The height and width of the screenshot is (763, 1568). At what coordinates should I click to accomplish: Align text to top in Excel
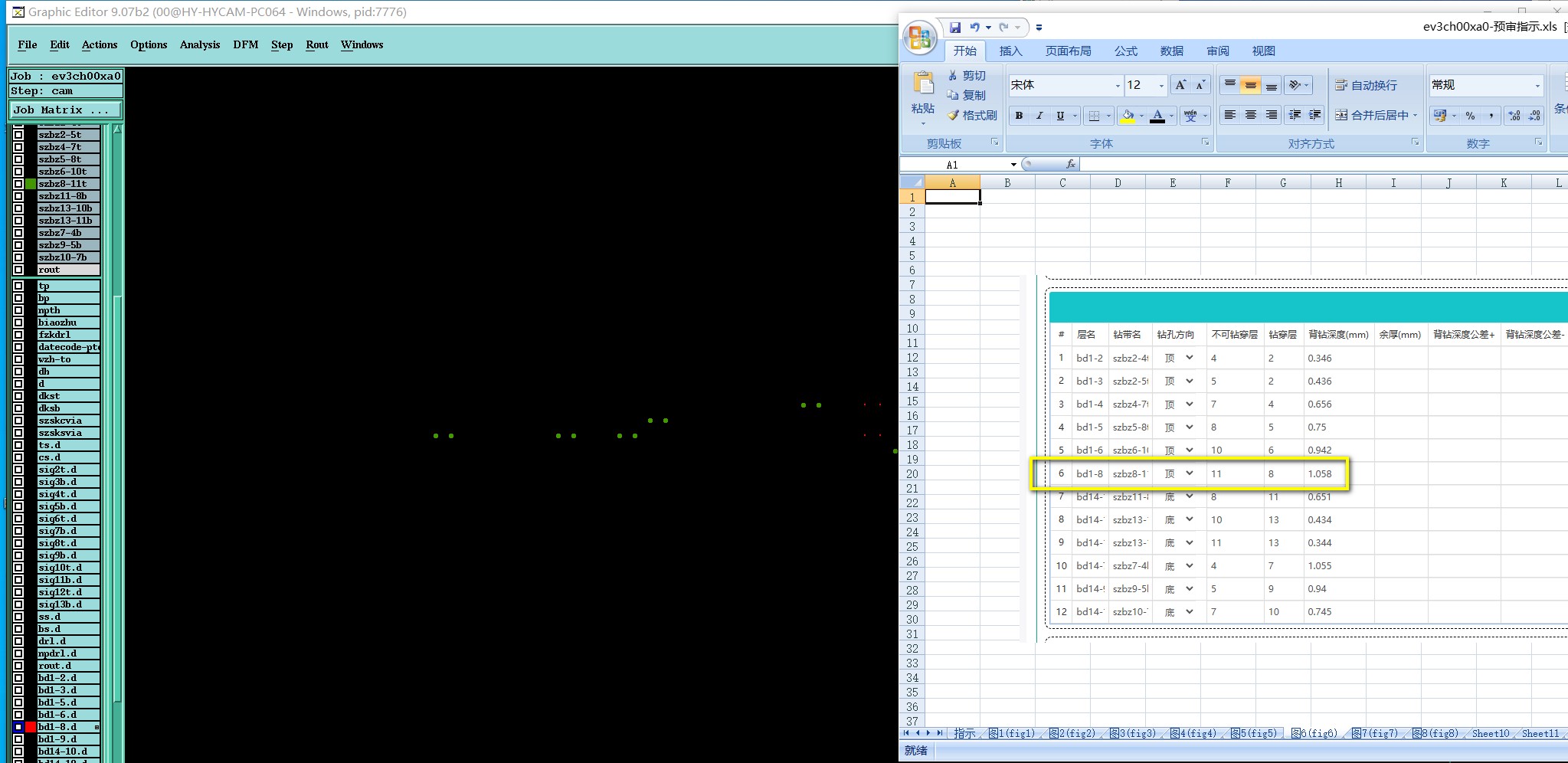pyautogui.click(x=1230, y=85)
